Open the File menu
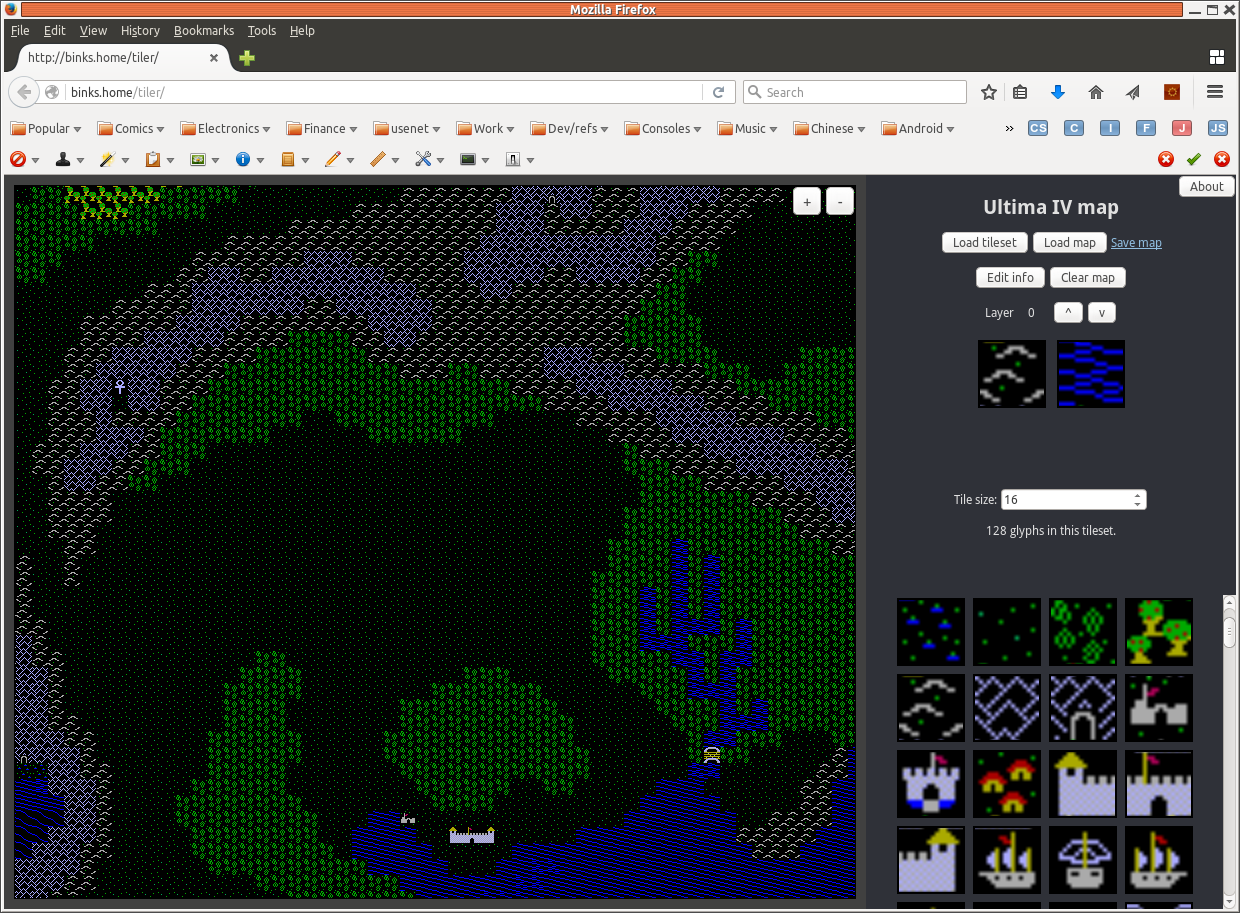The width and height of the screenshot is (1240, 913). (20, 31)
